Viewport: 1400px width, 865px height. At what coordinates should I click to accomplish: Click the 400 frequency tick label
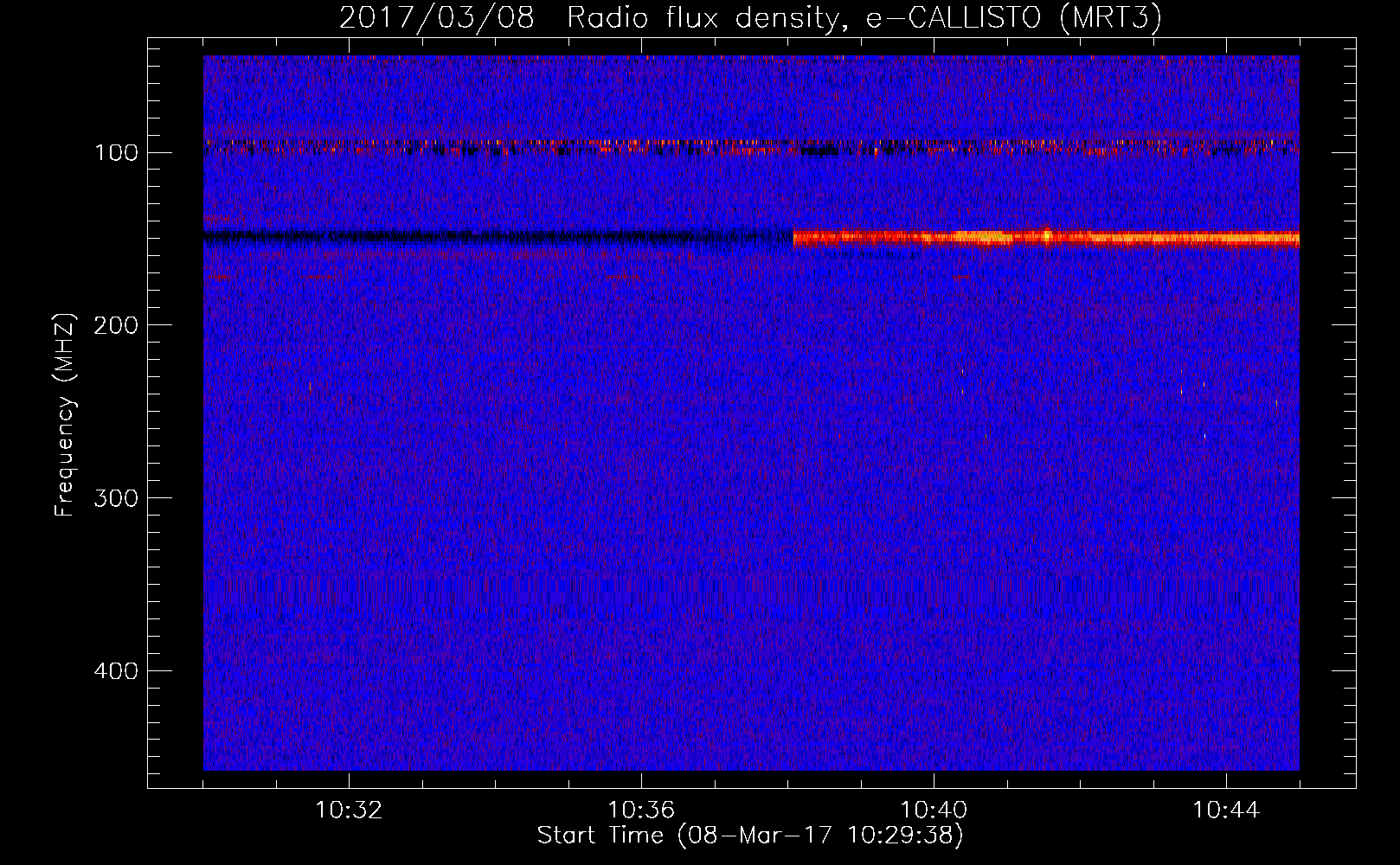[x=115, y=671]
